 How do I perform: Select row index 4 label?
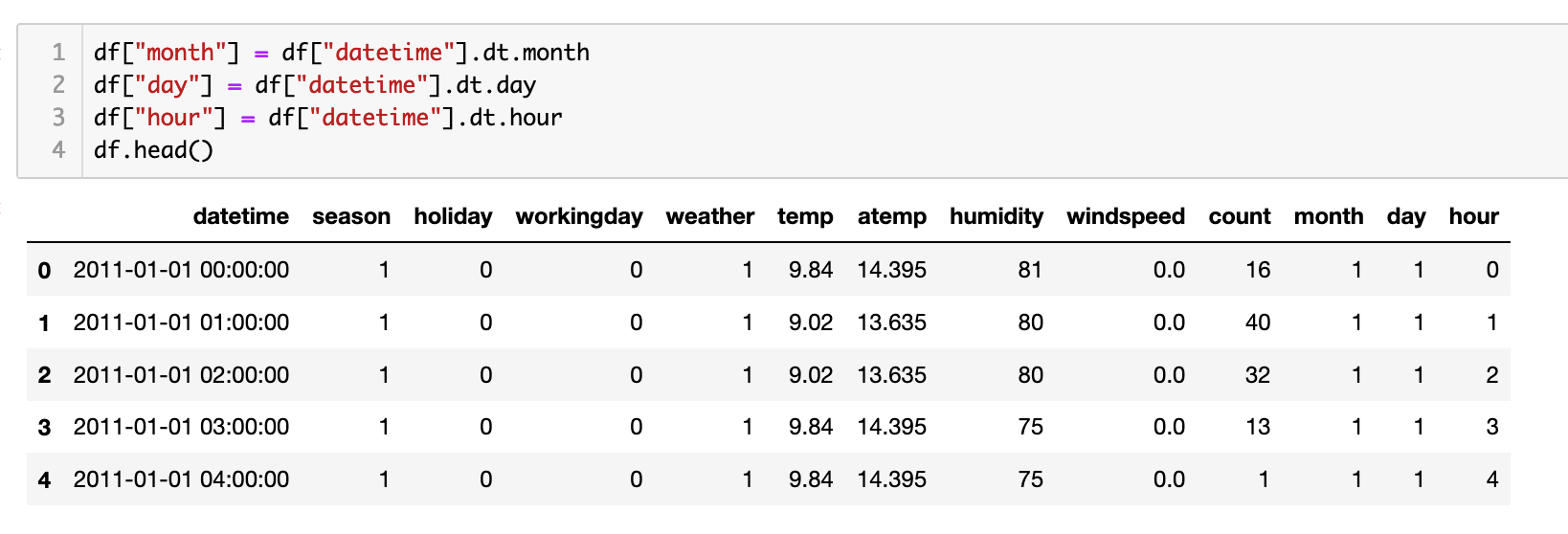tap(44, 480)
